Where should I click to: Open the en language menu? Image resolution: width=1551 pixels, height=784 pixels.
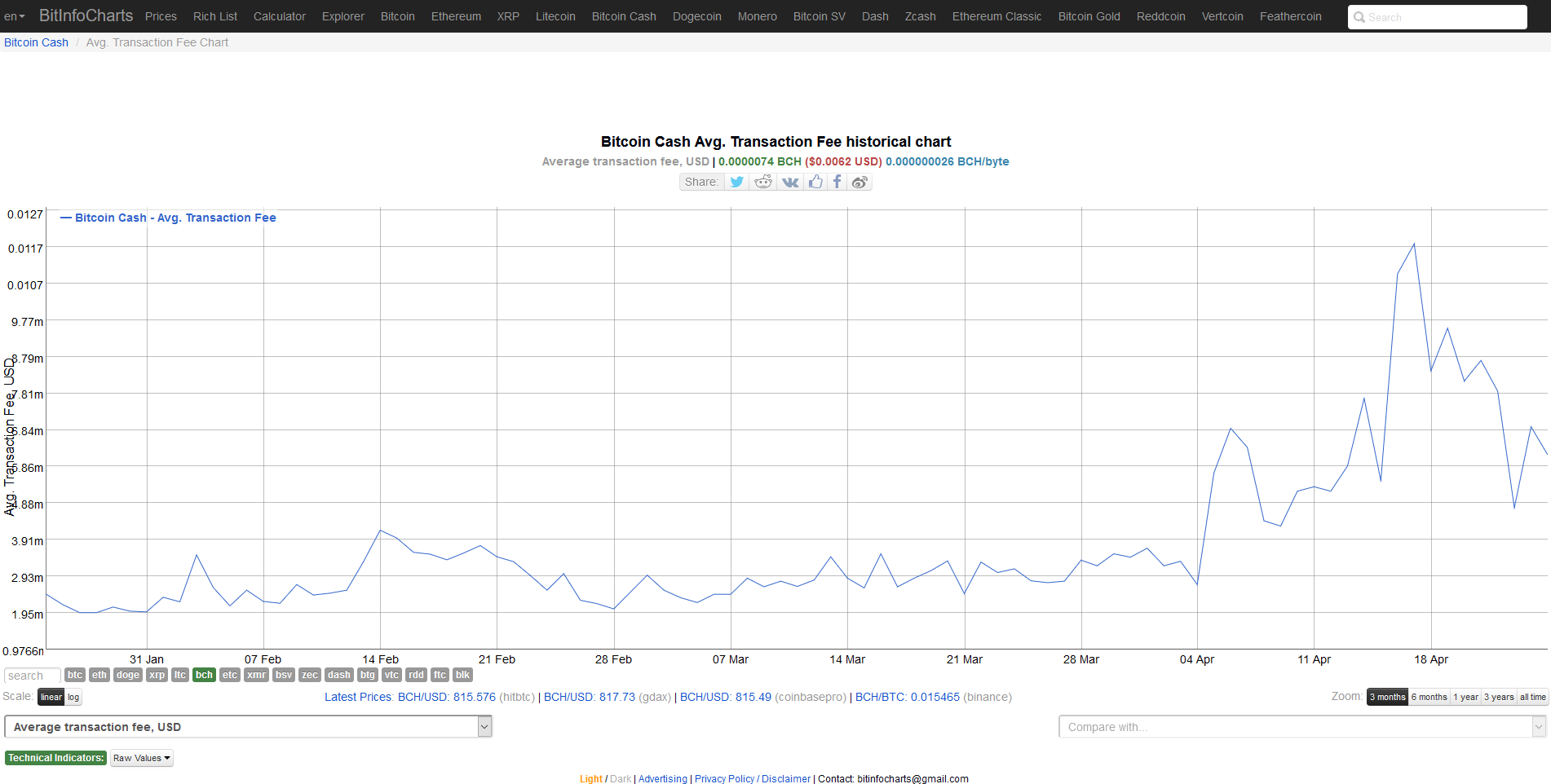pos(15,16)
